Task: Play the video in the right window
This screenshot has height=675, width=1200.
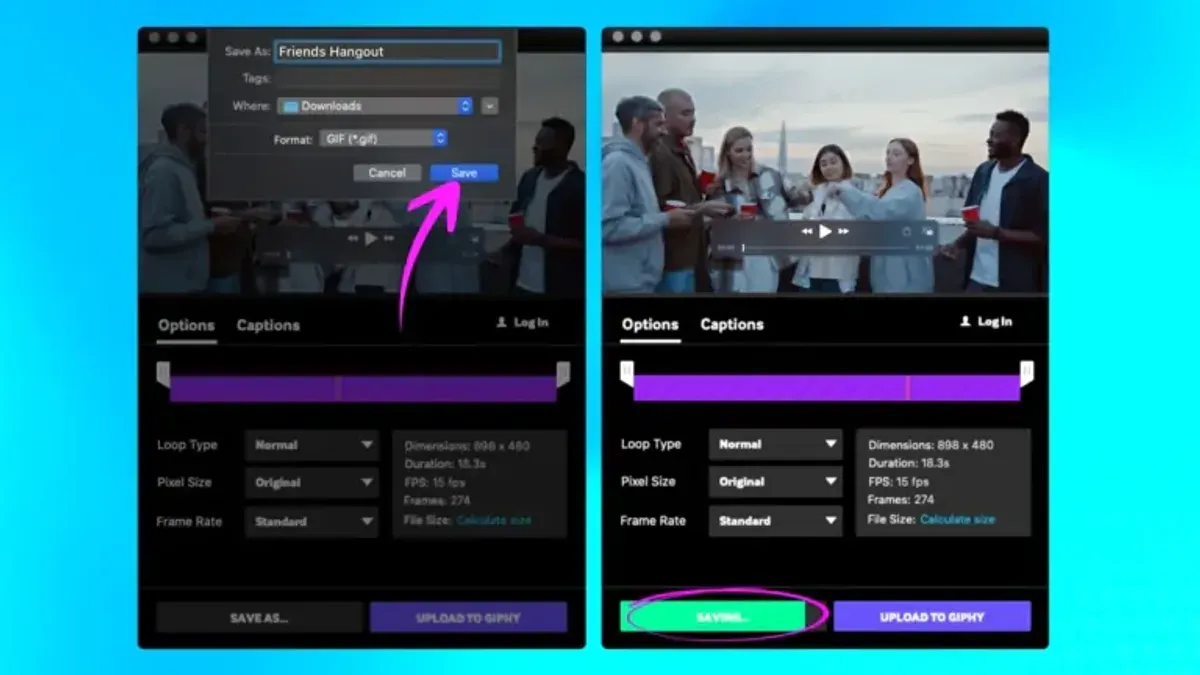Action: click(x=825, y=231)
